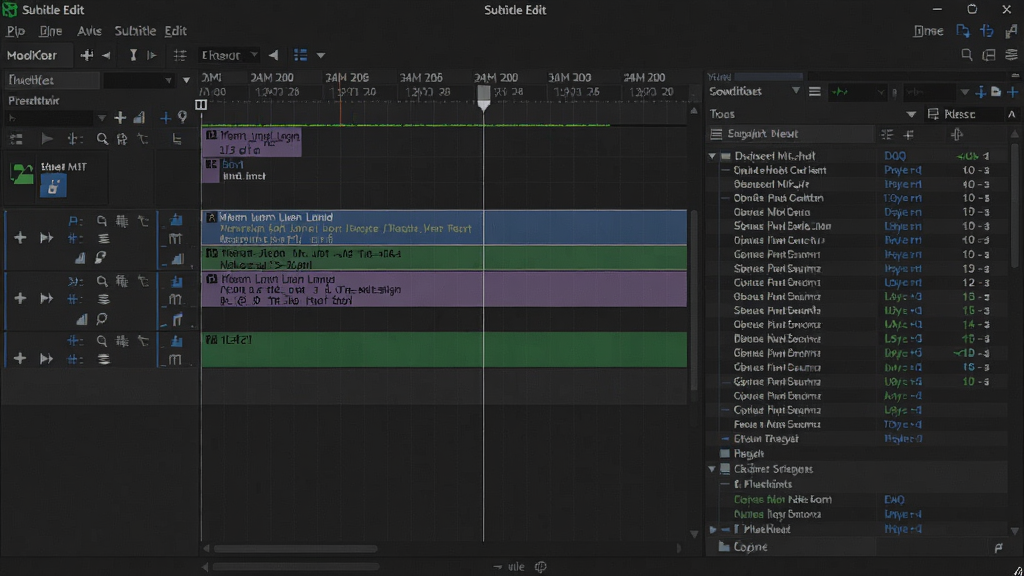The width and height of the screenshot is (1024, 576).
Task: Click the magnifier icon in the left panel tool row
Action: point(102,139)
